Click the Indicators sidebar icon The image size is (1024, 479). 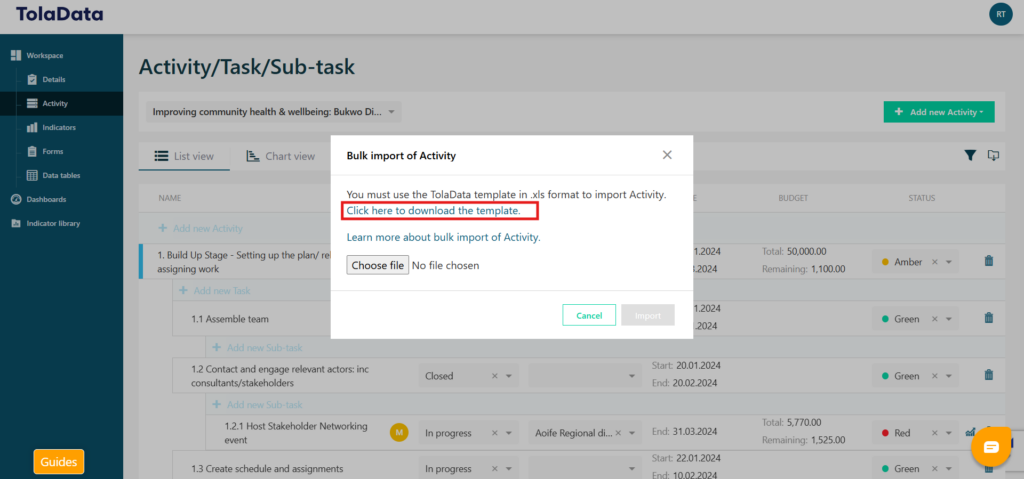(32, 127)
